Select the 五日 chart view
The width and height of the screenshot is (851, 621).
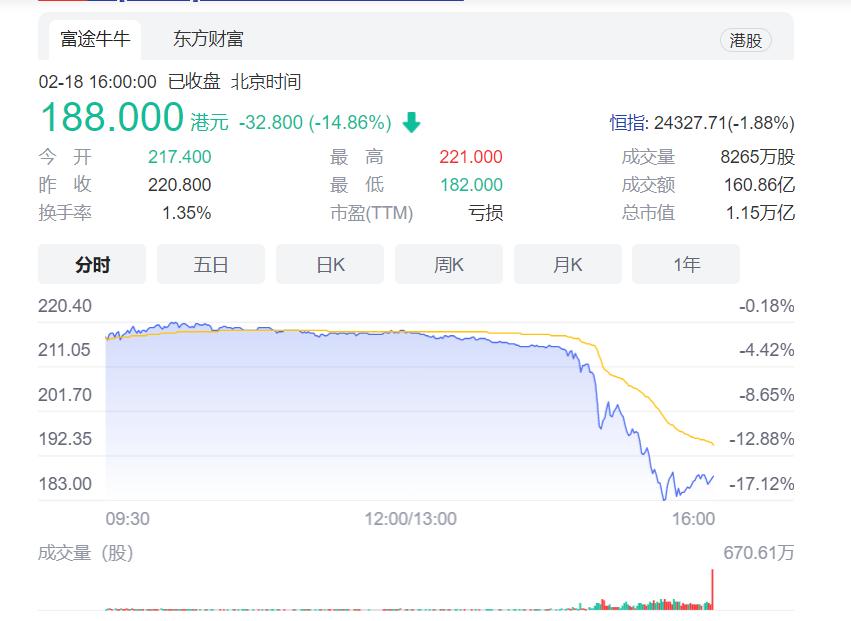pyautogui.click(x=211, y=264)
